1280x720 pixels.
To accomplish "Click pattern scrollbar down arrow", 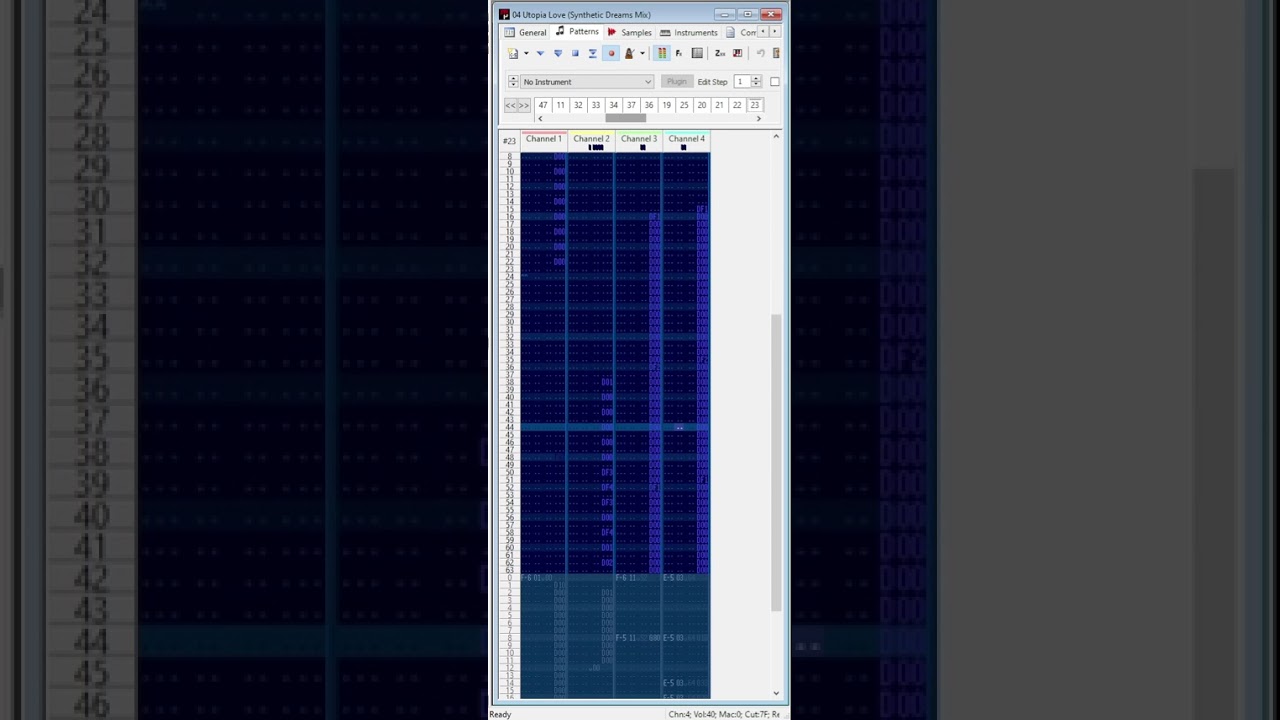I will click(x=776, y=693).
